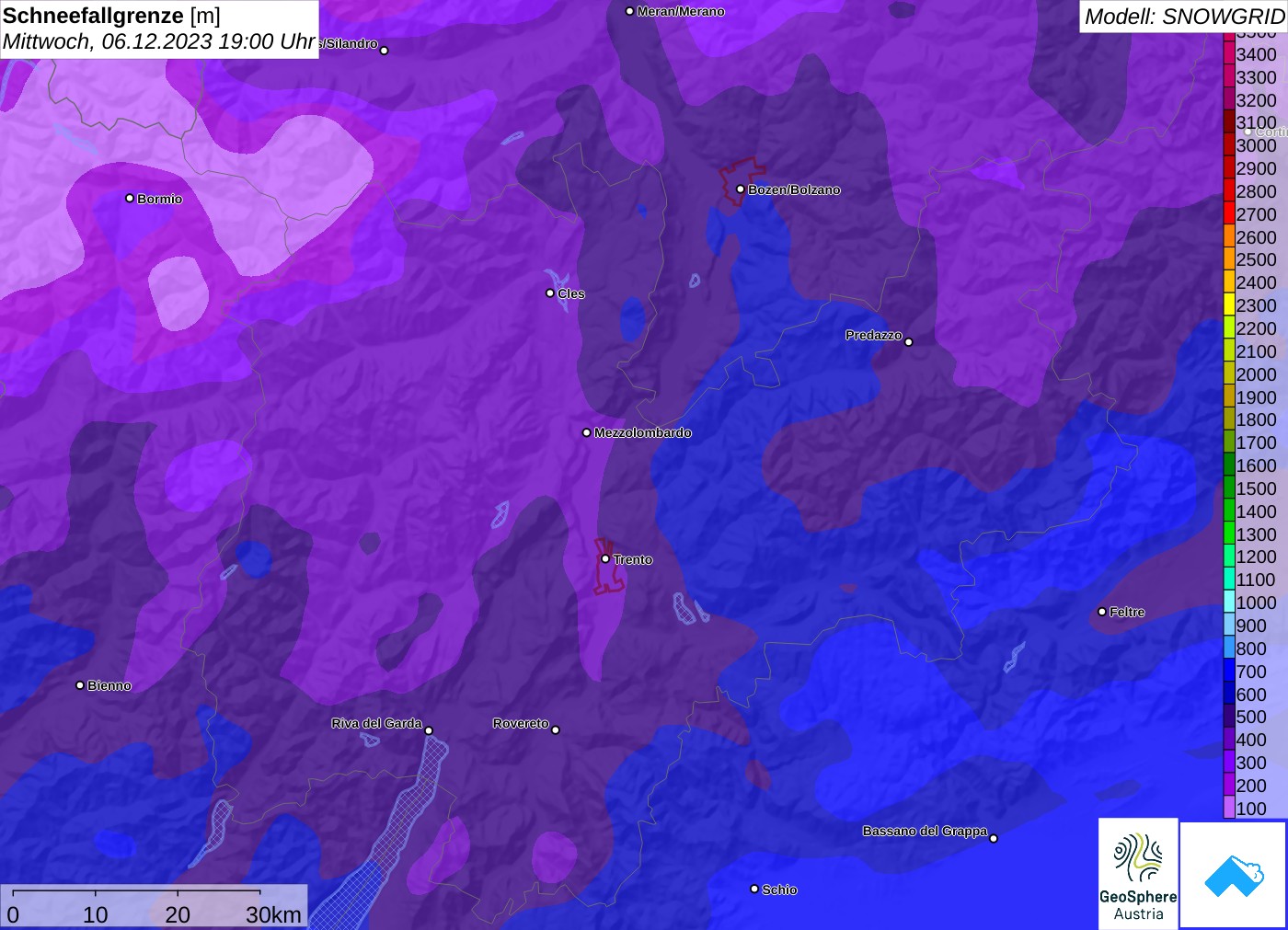Click the 400 legend value
The image size is (1288, 930).
point(1251,740)
